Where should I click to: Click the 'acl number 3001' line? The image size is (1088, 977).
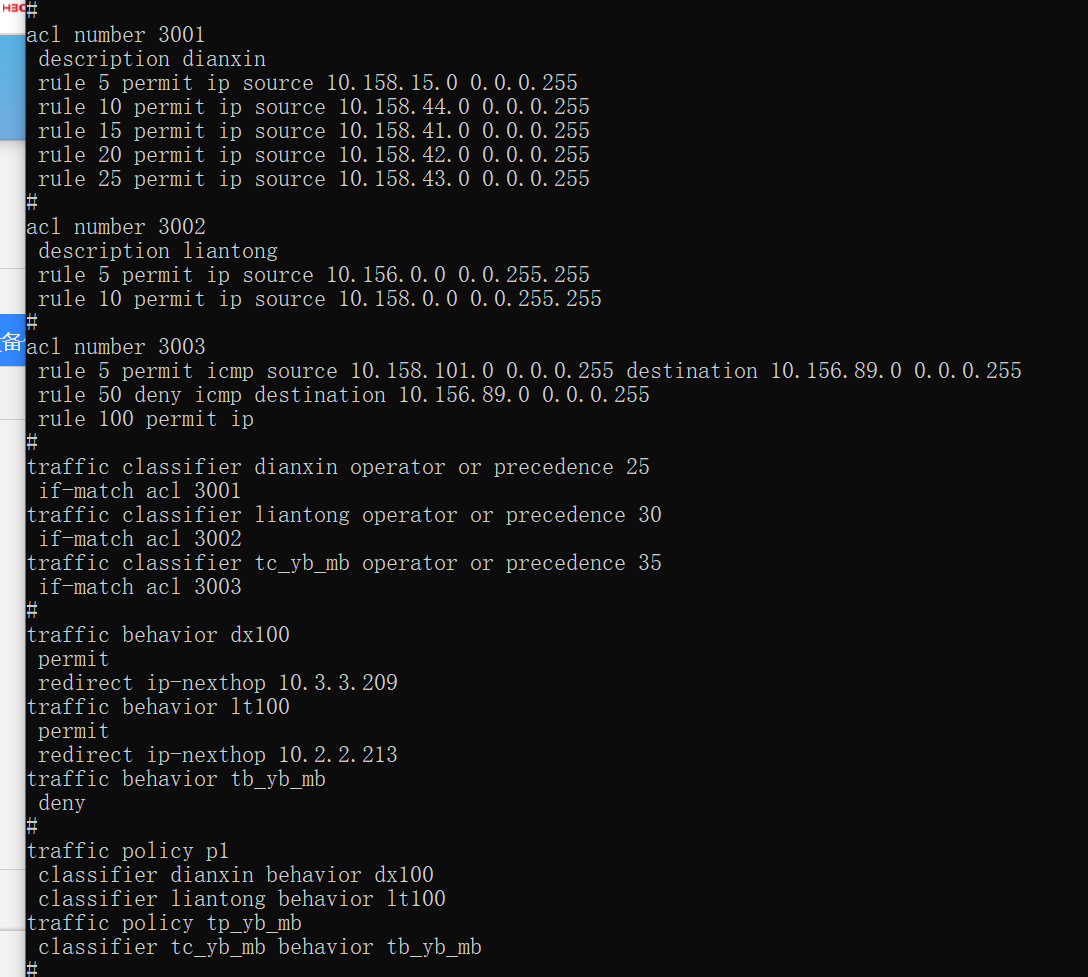point(115,35)
